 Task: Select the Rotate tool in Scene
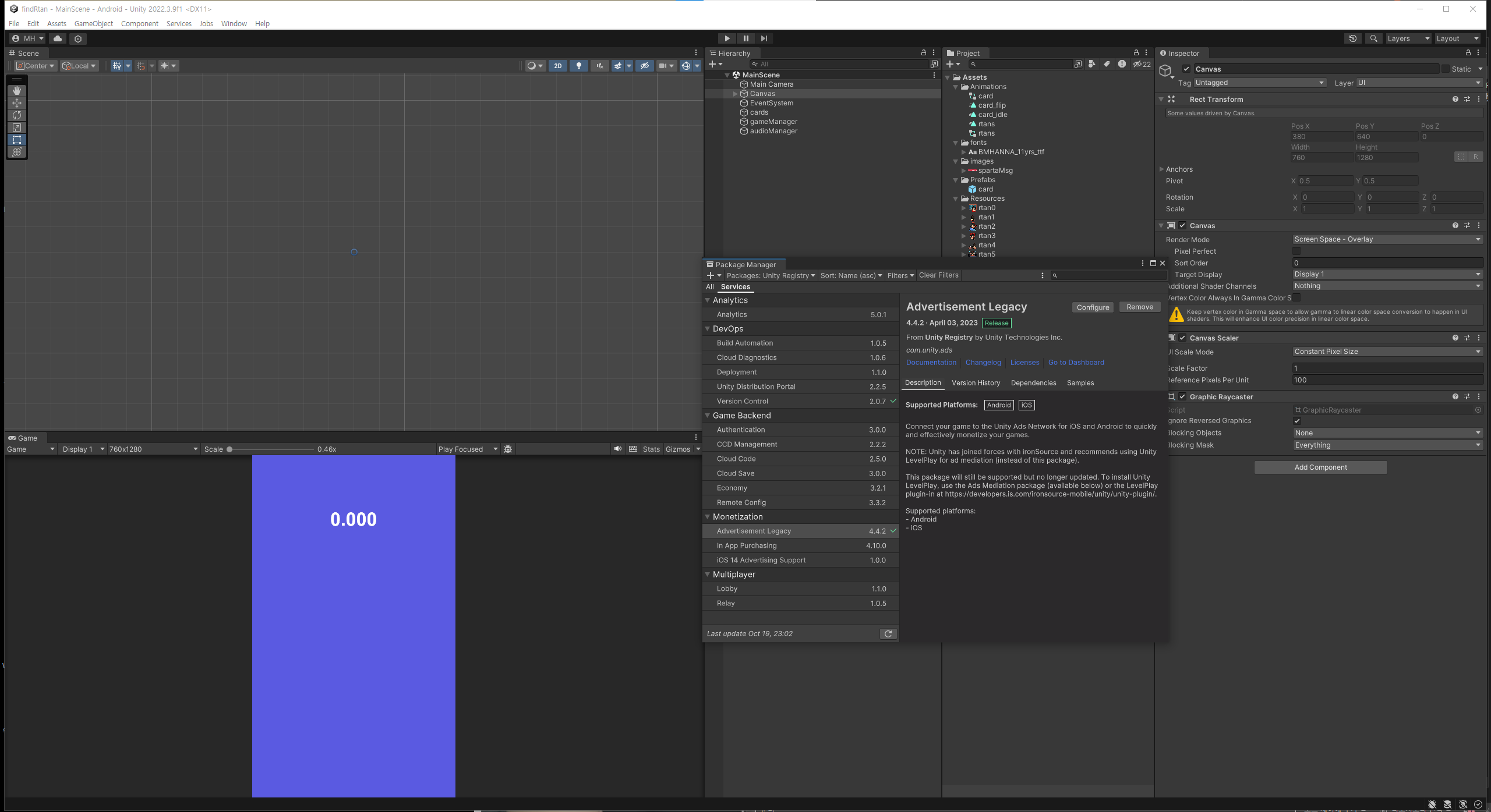tap(17, 115)
